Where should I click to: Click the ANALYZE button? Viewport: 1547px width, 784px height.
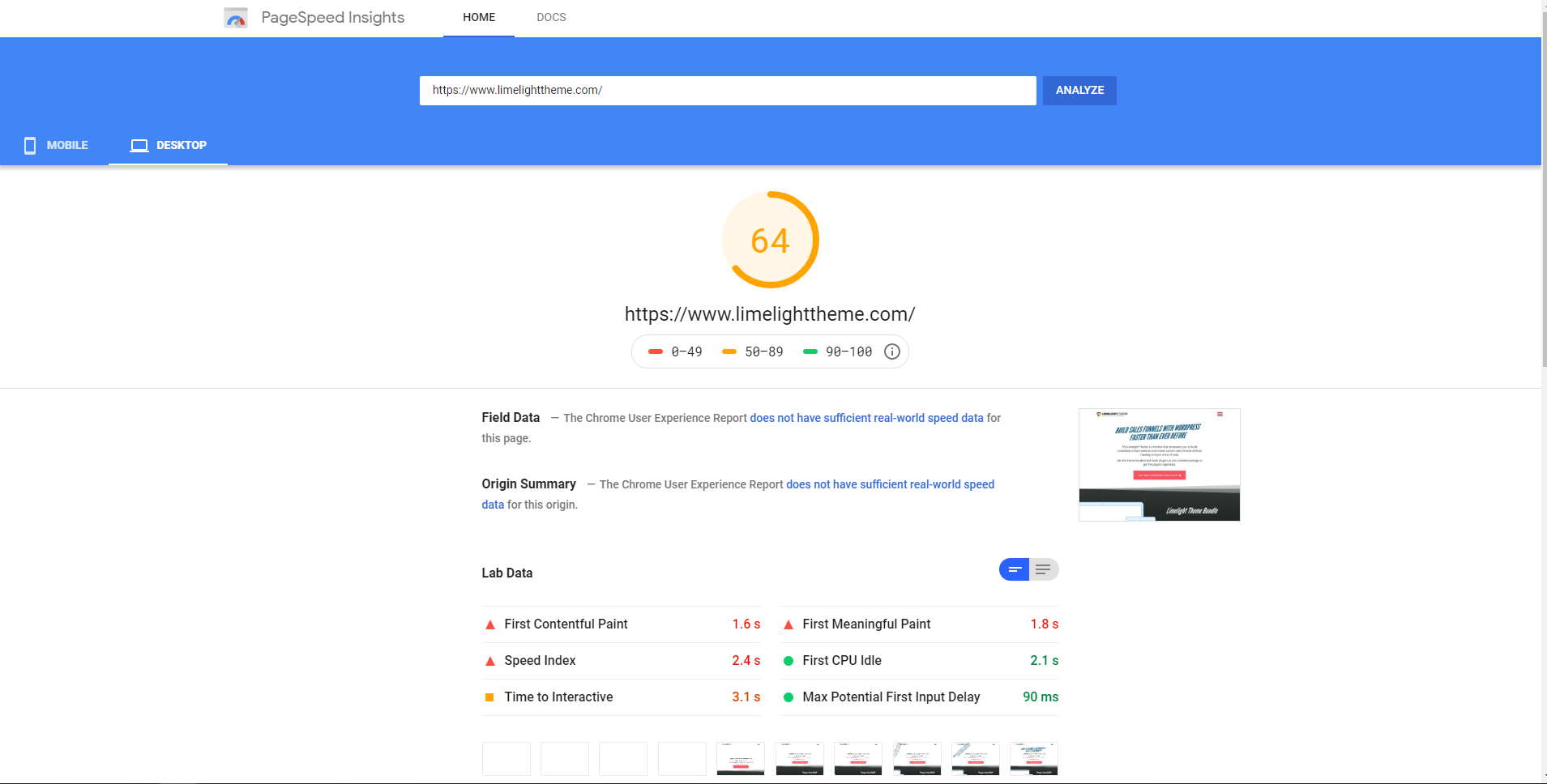click(1079, 91)
